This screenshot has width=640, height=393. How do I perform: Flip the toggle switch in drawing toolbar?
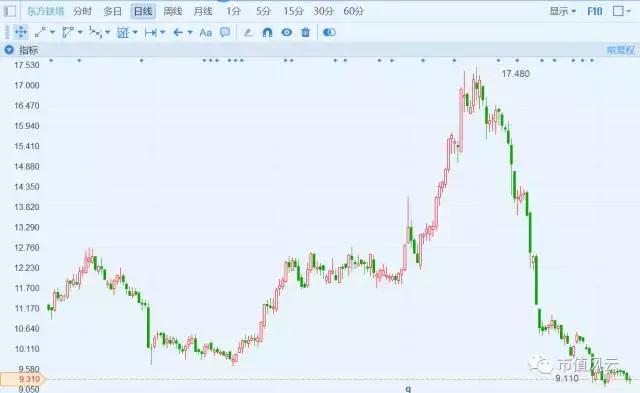(329, 32)
